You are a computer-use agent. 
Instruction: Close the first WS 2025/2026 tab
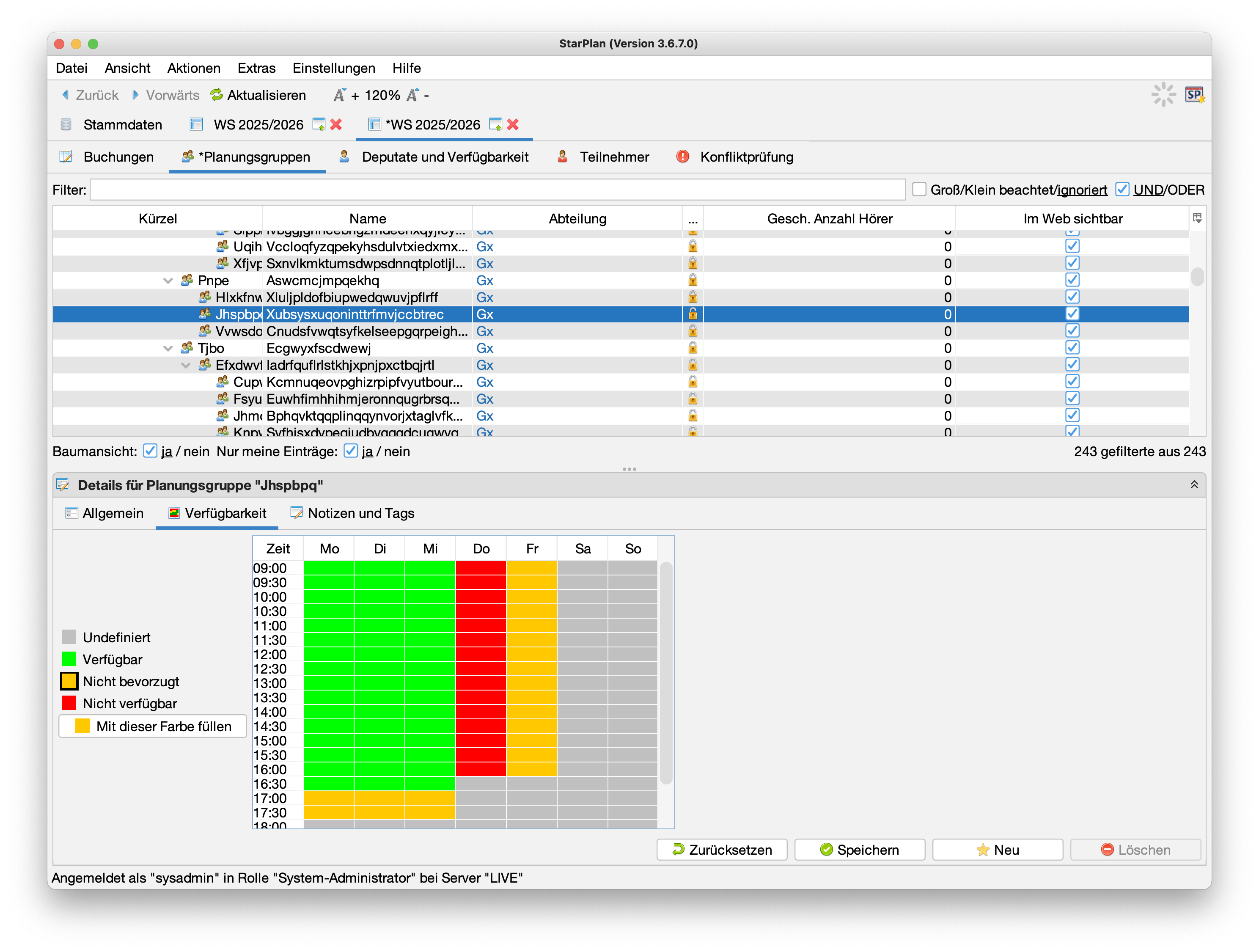pos(336,125)
